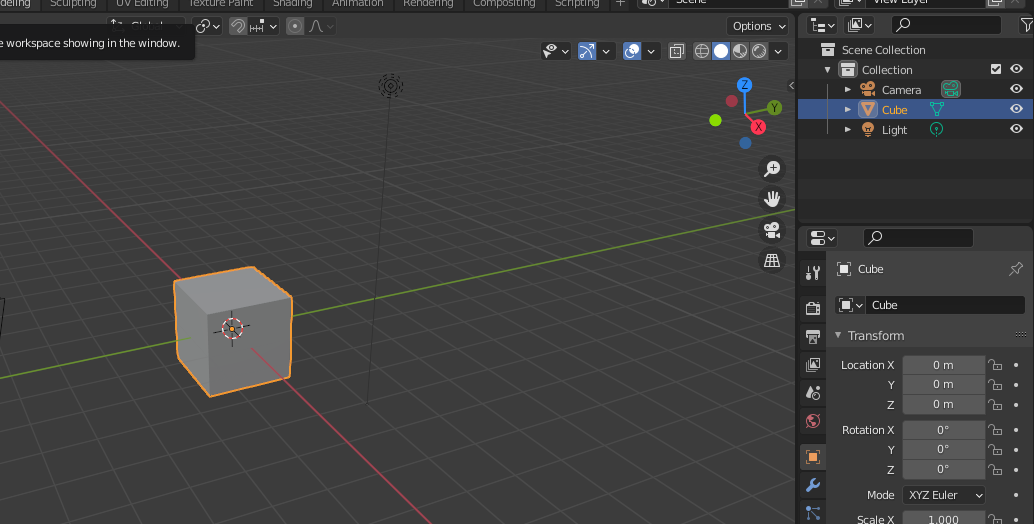Switch to solid shading
Image resolution: width=1034 pixels, height=524 pixels.
(721, 51)
